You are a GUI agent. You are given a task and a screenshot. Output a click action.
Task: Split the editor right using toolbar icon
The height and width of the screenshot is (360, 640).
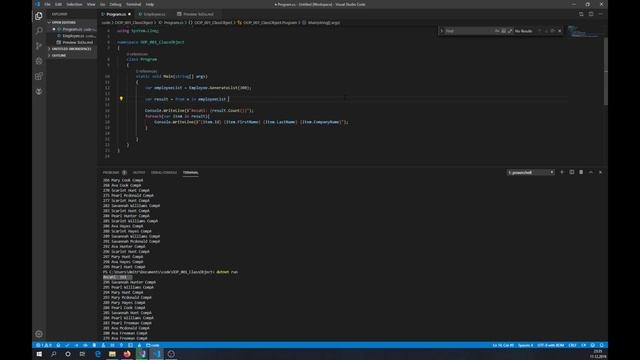coord(591,14)
